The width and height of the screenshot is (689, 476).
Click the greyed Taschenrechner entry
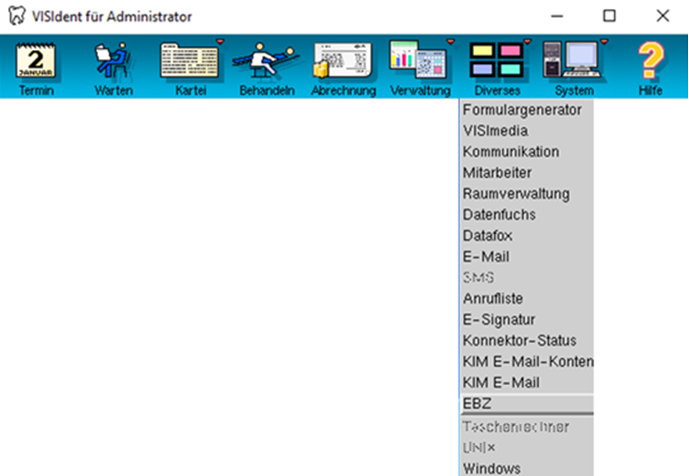coord(526,426)
